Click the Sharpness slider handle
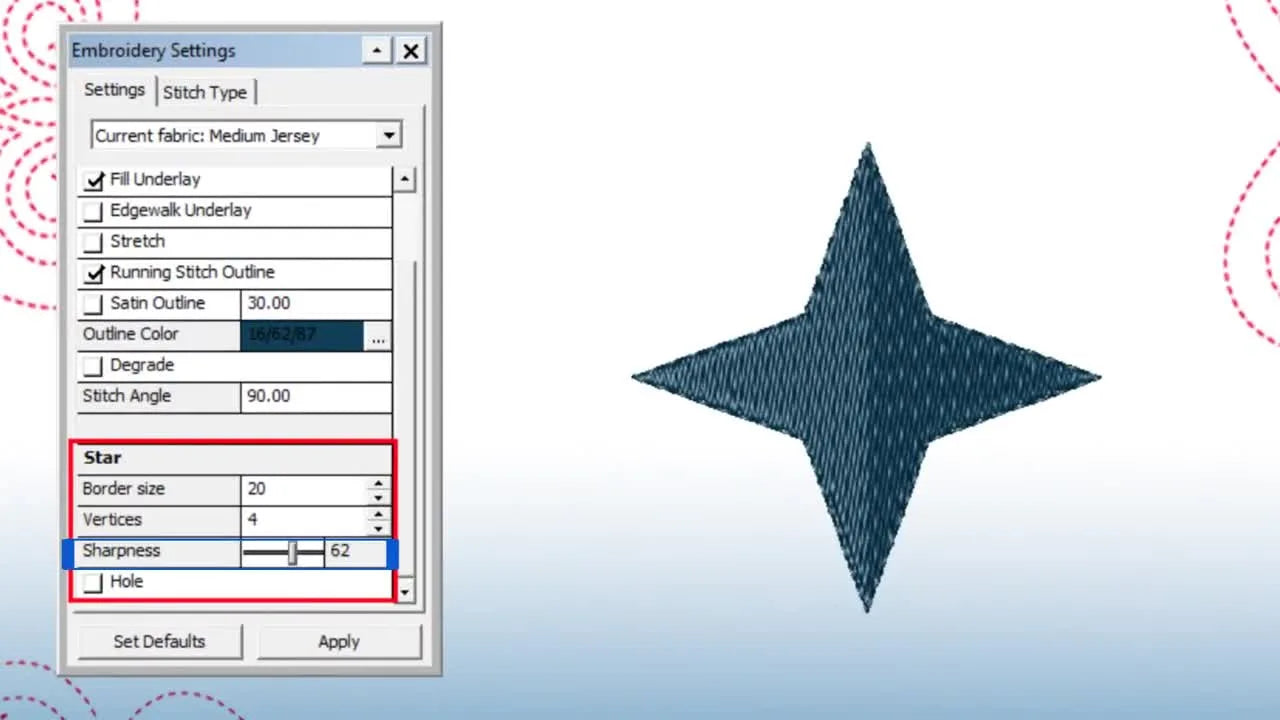This screenshot has width=1280, height=720. (x=291, y=551)
